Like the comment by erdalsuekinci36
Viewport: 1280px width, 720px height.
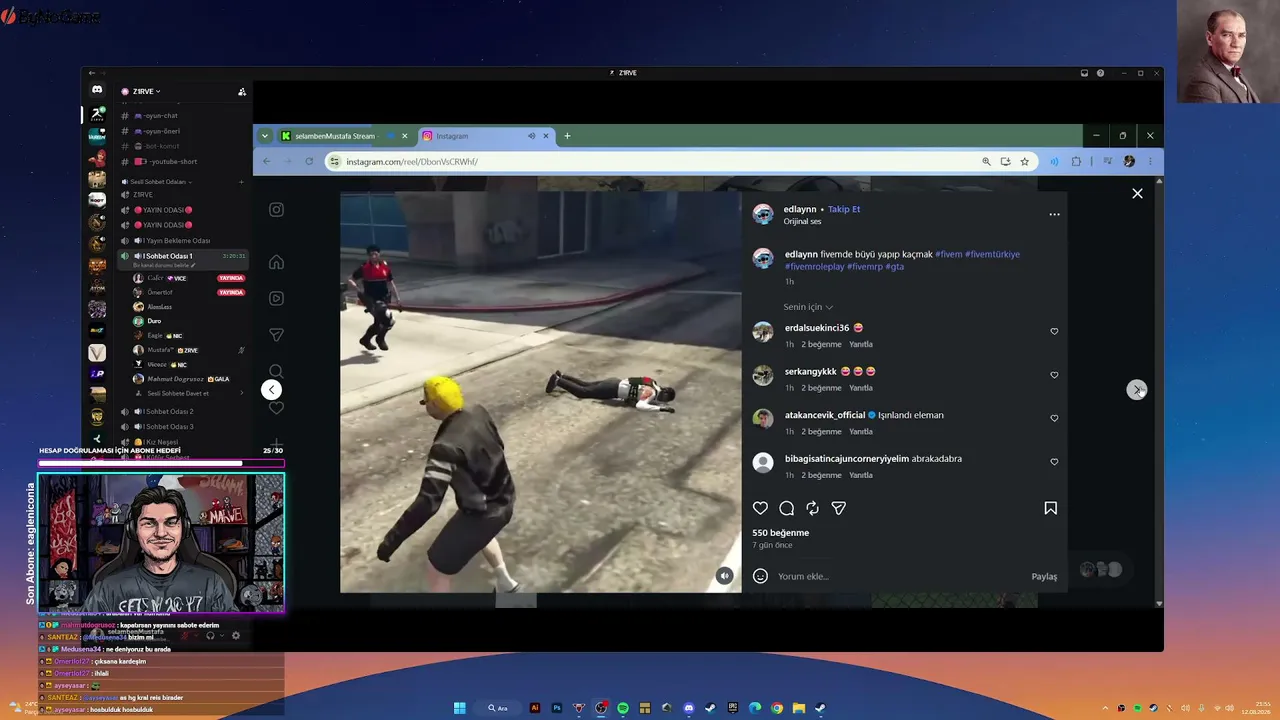1054,331
